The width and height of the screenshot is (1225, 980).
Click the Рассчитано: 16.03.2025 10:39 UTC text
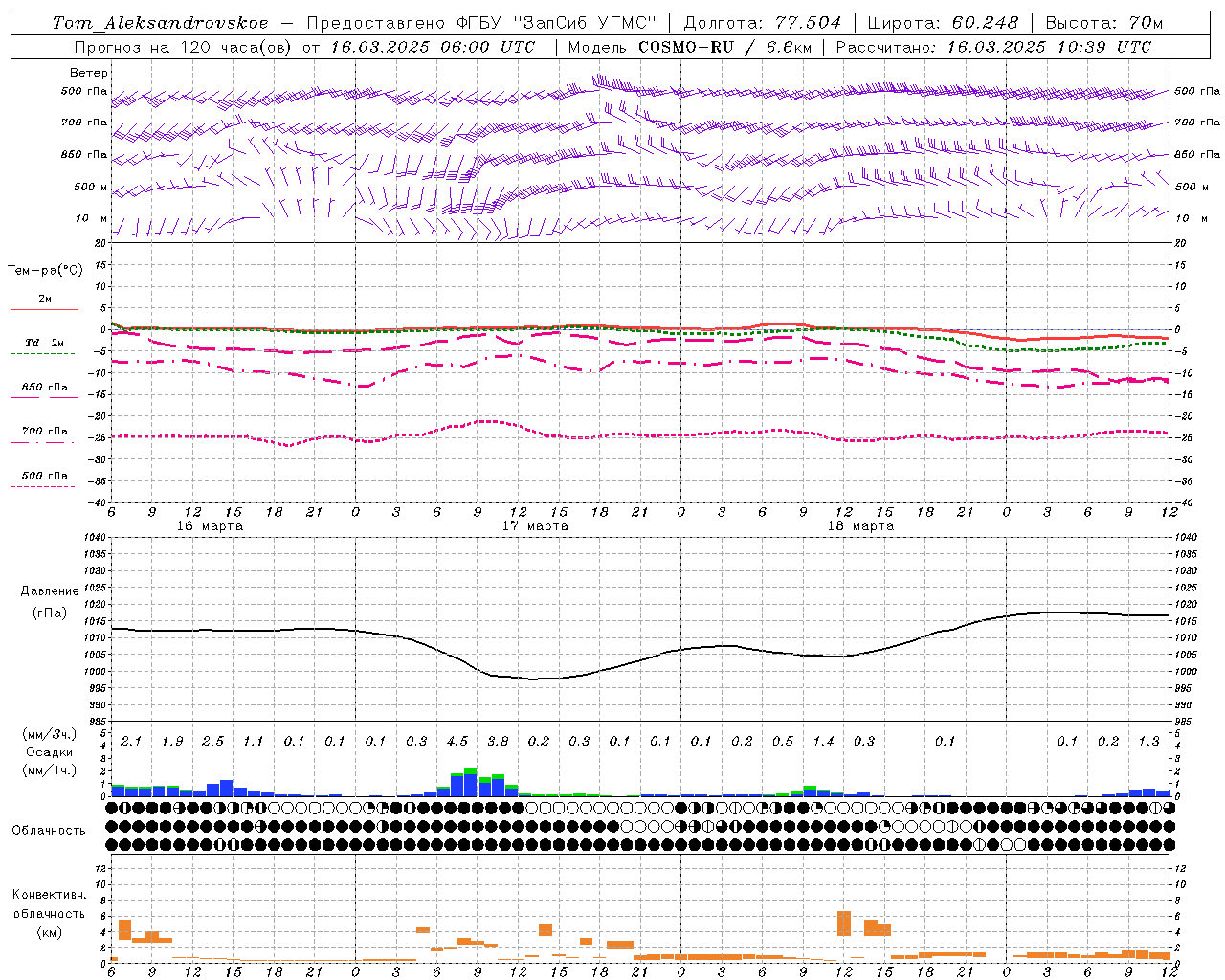pos(993,47)
